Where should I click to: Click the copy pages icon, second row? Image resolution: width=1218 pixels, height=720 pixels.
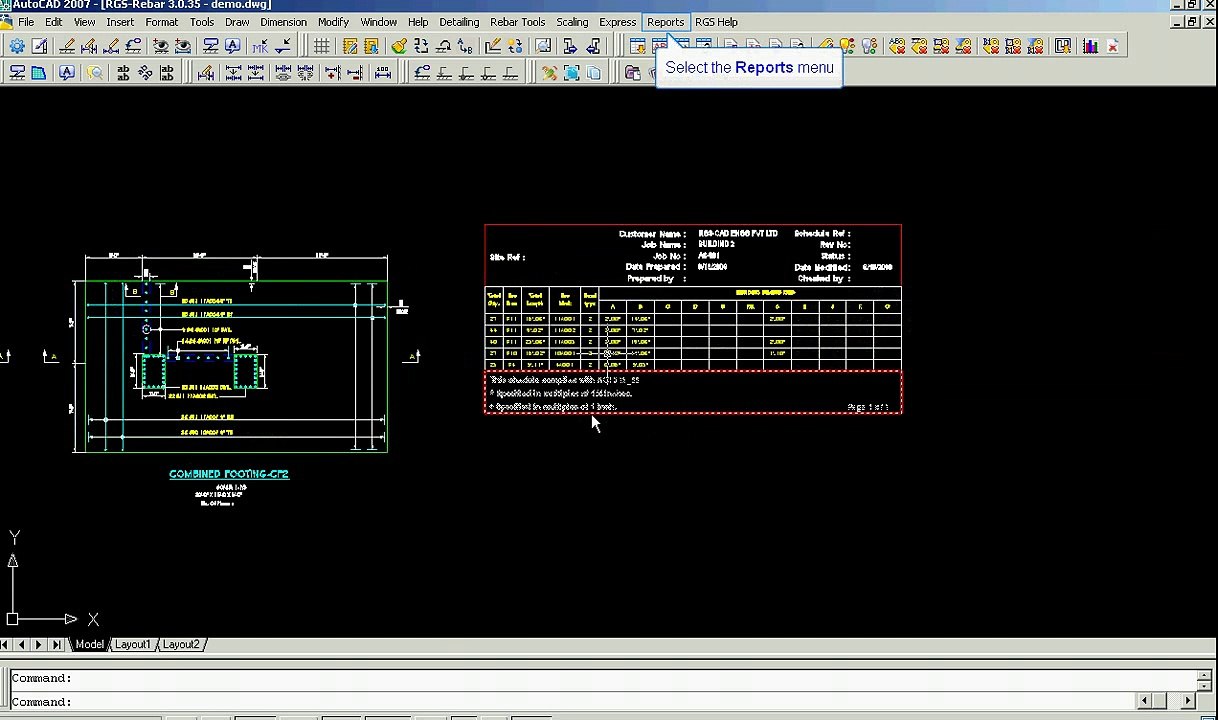click(x=593, y=72)
